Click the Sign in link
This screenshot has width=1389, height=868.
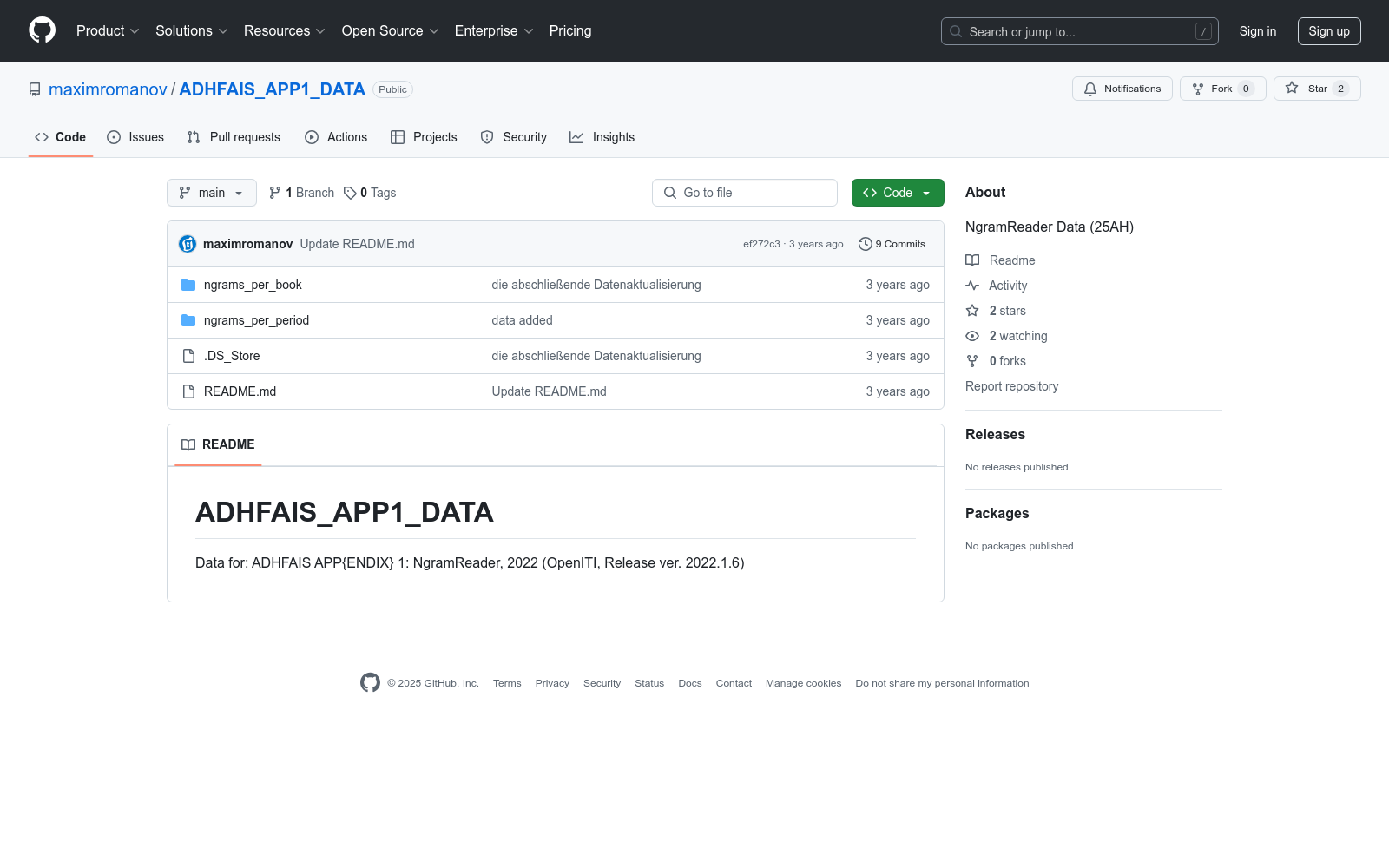pos(1258,31)
